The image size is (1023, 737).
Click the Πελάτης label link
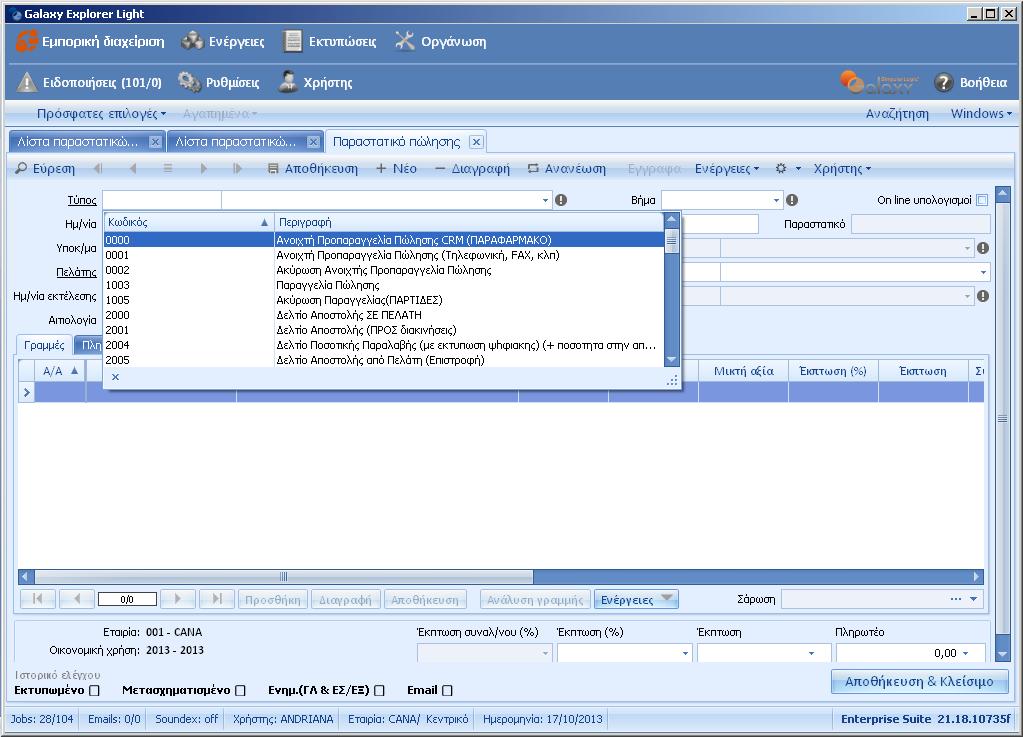point(76,272)
